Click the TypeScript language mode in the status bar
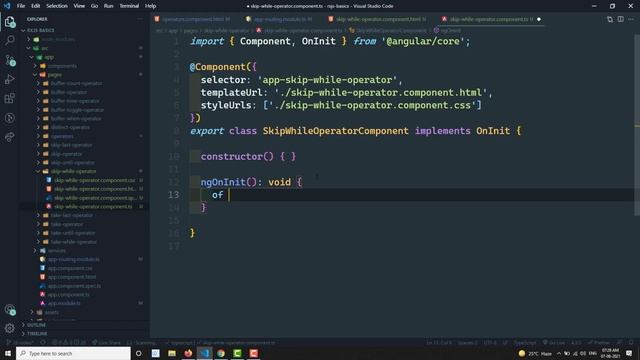The width and height of the screenshot is (640, 360). (x=525, y=343)
